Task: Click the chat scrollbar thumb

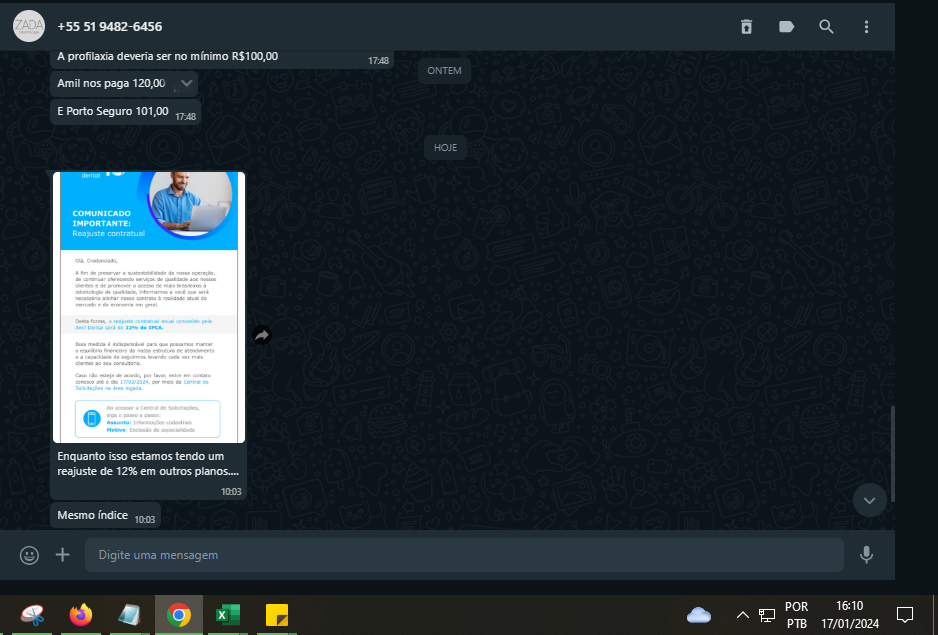Action: point(892,452)
